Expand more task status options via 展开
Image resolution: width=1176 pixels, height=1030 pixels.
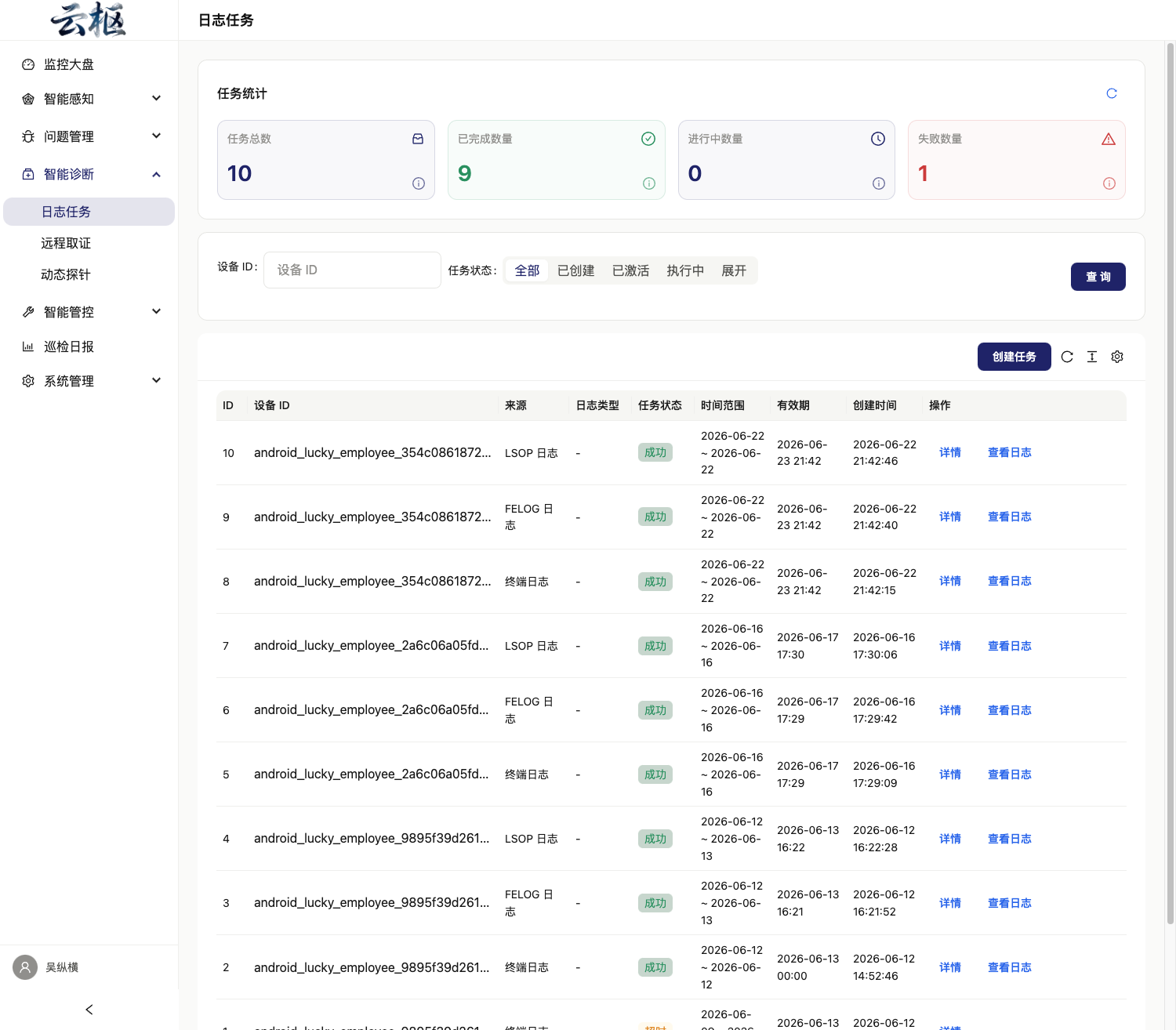pos(734,270)
